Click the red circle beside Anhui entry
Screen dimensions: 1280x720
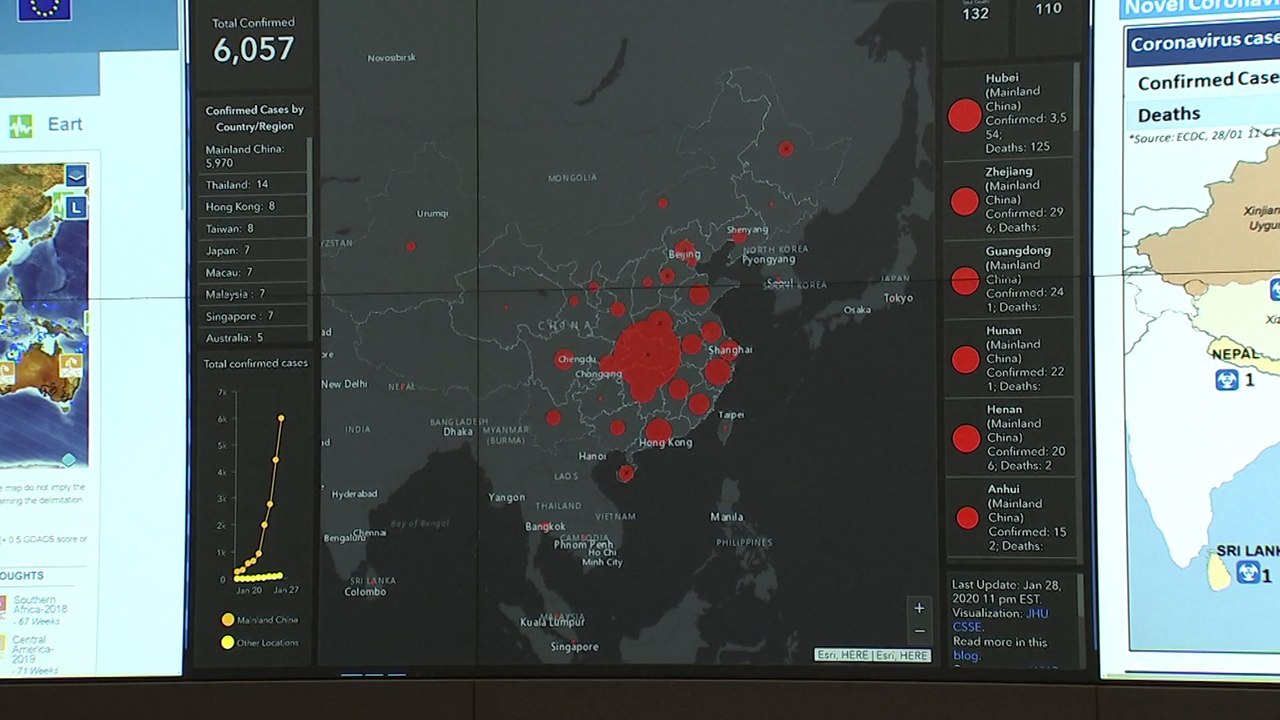(967, 518)
